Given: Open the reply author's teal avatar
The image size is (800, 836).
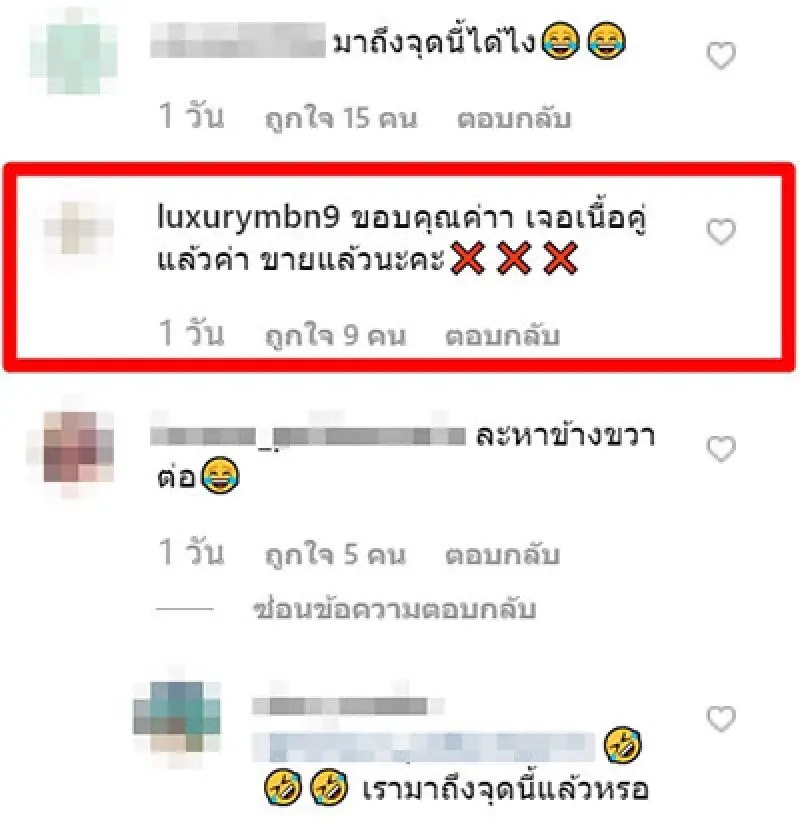Looking at the screenshot, I should coord(177,715).
